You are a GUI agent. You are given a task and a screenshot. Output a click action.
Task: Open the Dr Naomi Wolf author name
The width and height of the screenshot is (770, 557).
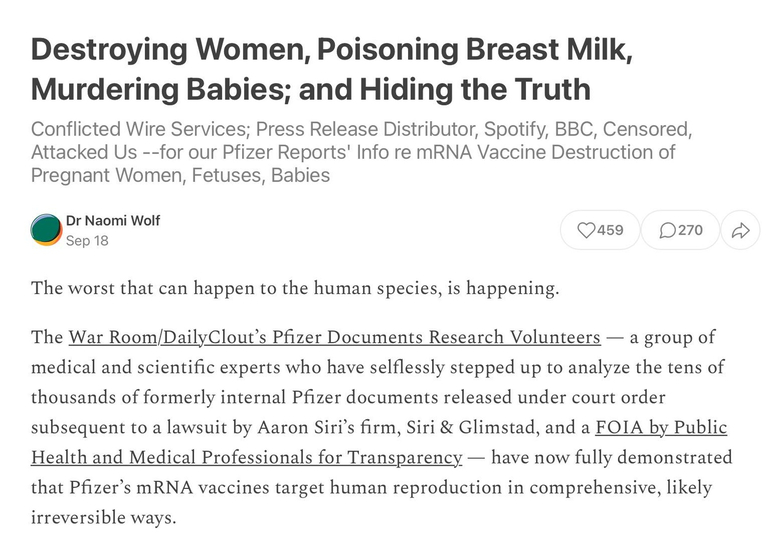112,220
